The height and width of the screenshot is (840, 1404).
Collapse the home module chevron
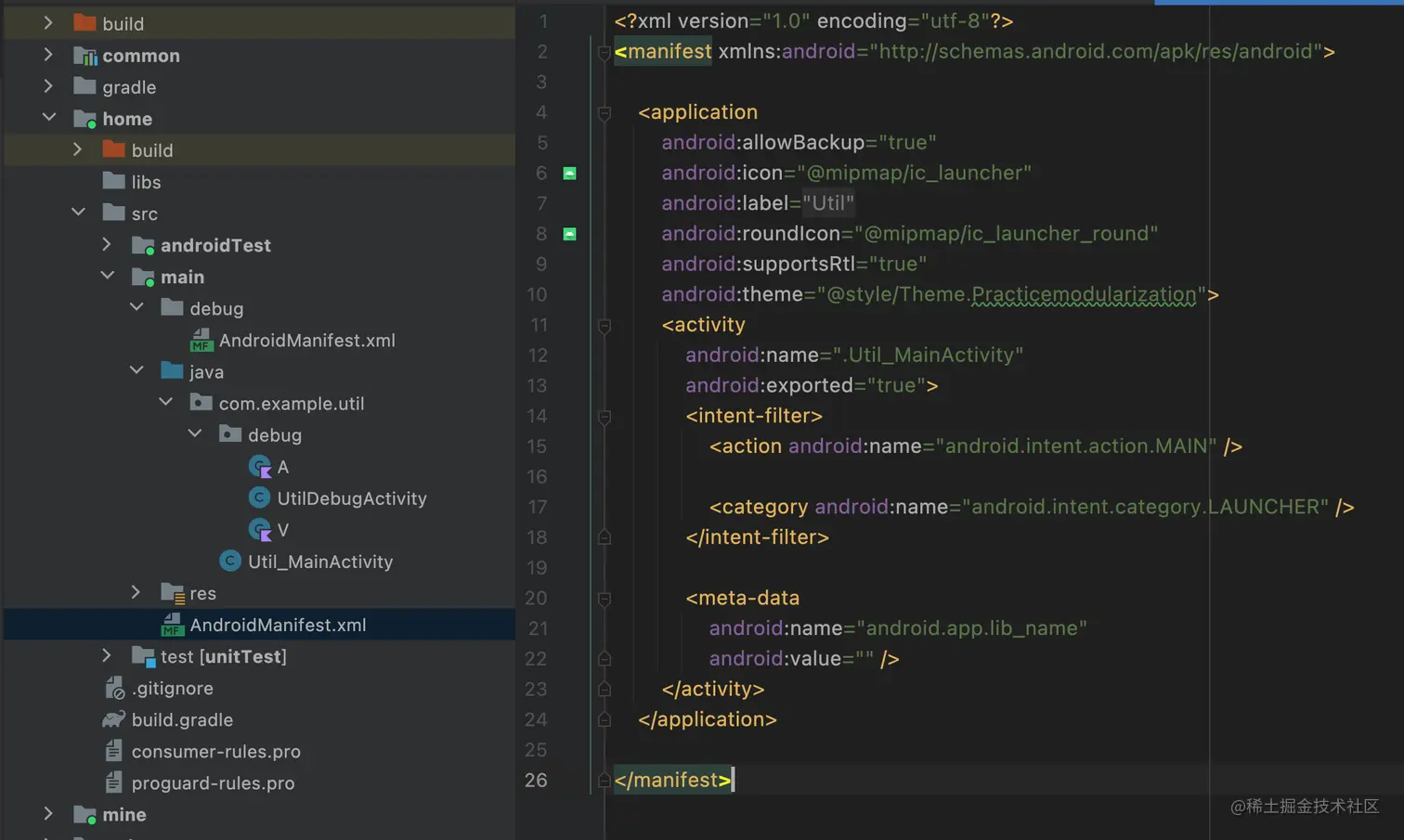coord(48,118)
